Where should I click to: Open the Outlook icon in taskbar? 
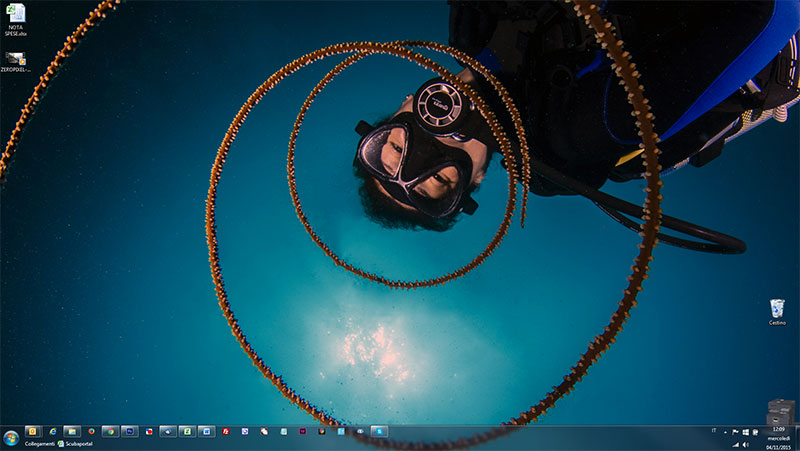point(33,431)
